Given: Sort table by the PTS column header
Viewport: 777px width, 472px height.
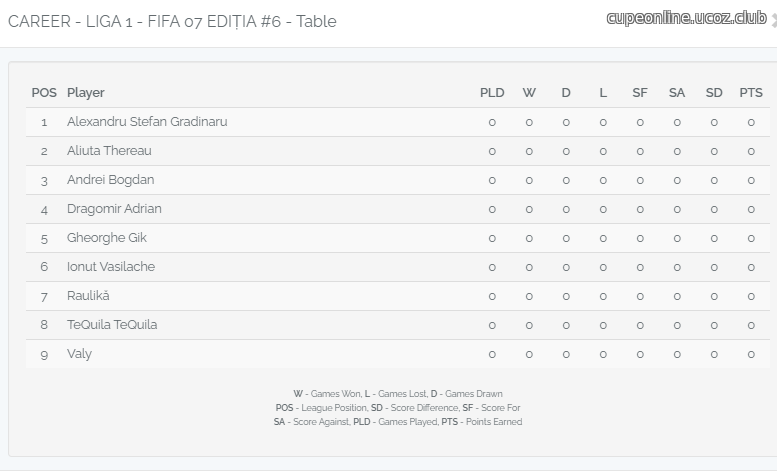Looking at the screenshot, I should pos(751,93).
